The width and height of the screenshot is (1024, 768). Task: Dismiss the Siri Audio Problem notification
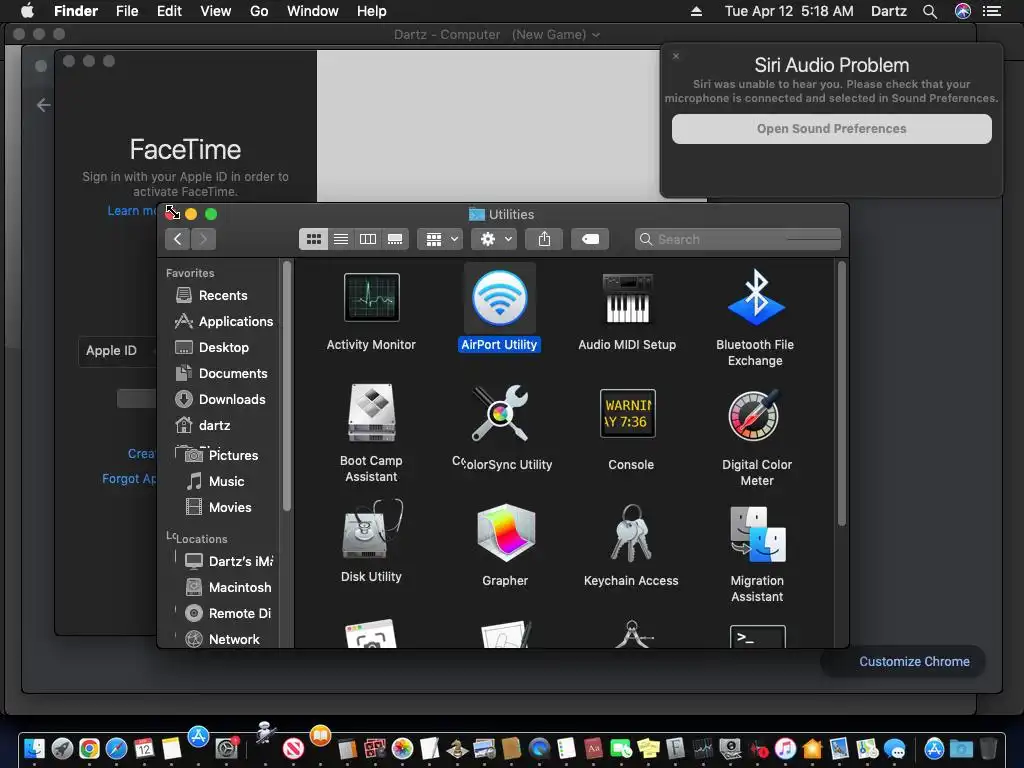point(676,56)
